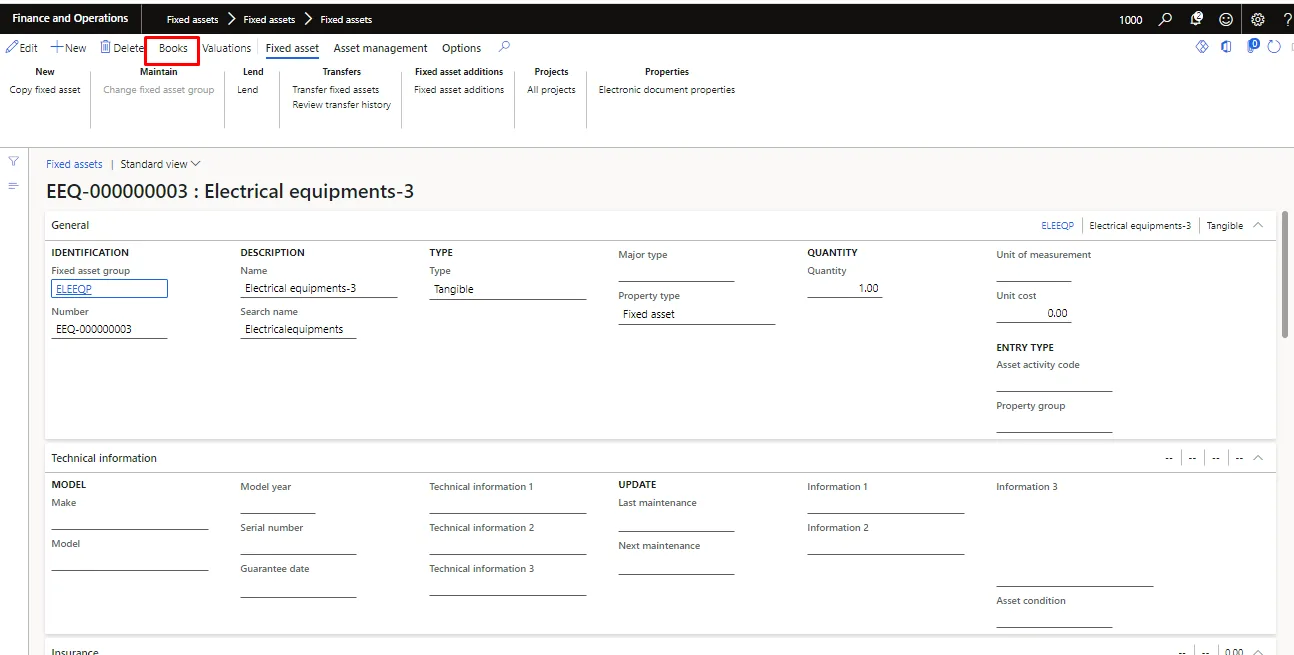Click Finance and Operations home title
The height and width of the screenshot is (655, 1294).
click(x=70, y=19)
